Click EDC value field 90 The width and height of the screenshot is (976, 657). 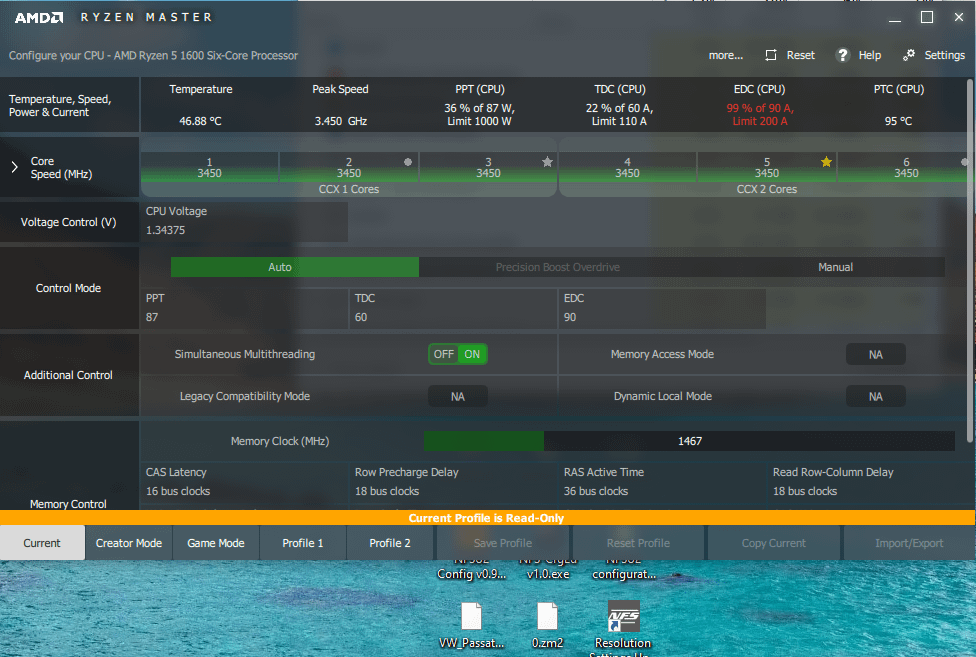[x=663, y=308]
